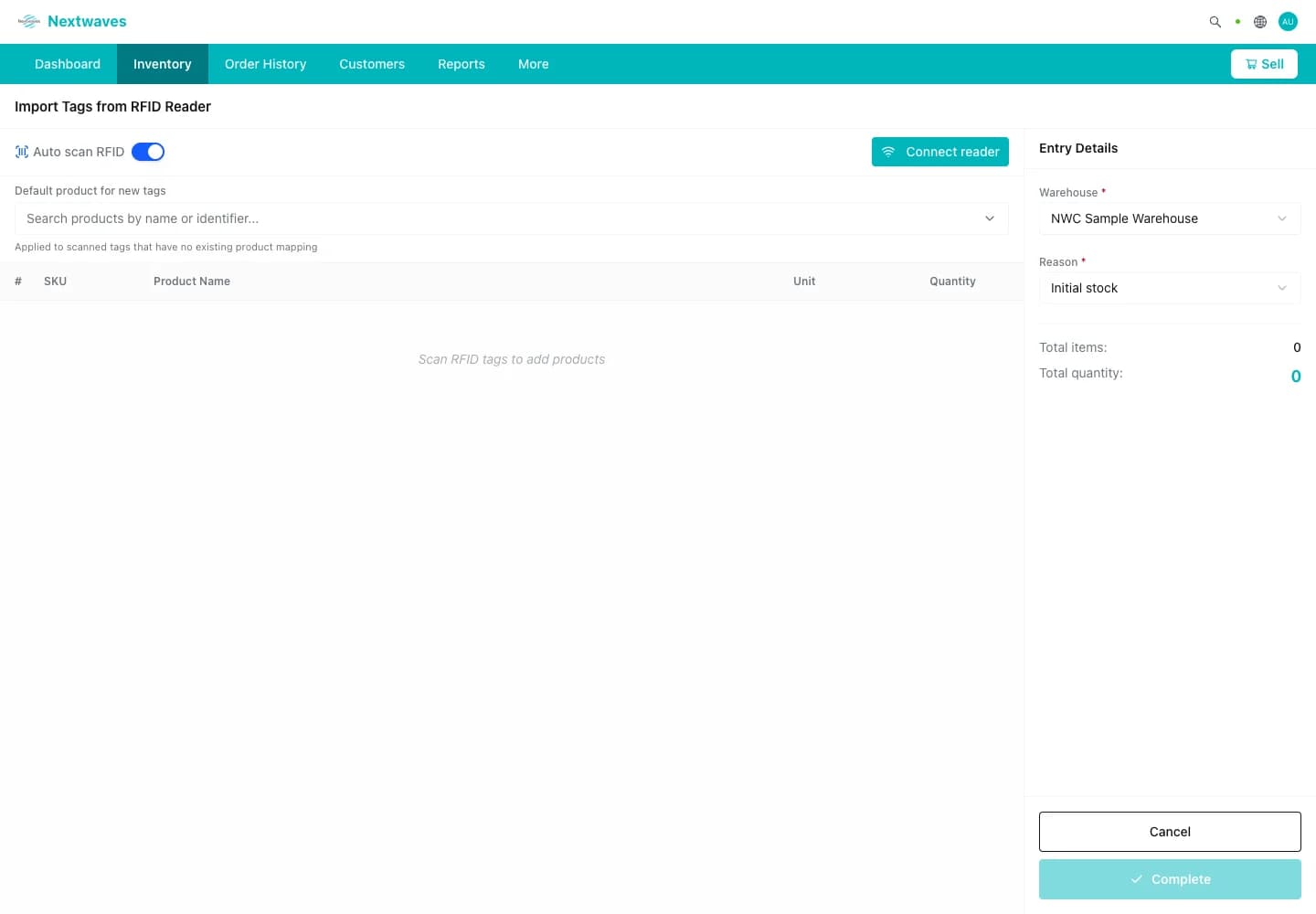This screenshot has width=1316, height=914.
Task: Click the Connect reader button
Action: click(940, 152)
